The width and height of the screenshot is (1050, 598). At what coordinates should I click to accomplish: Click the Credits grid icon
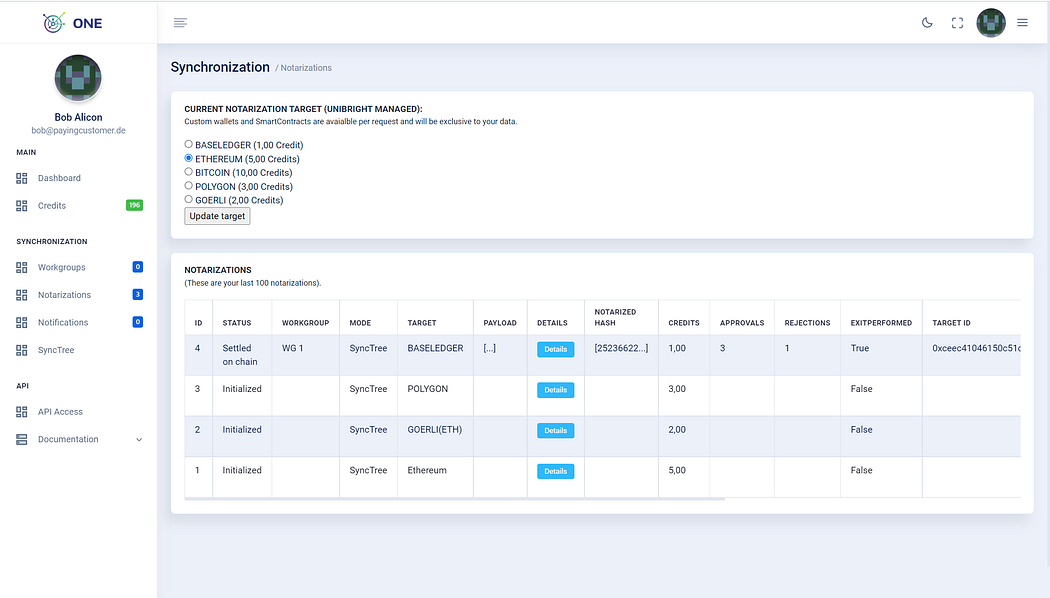pyautogui.click(x=21, y=206)
